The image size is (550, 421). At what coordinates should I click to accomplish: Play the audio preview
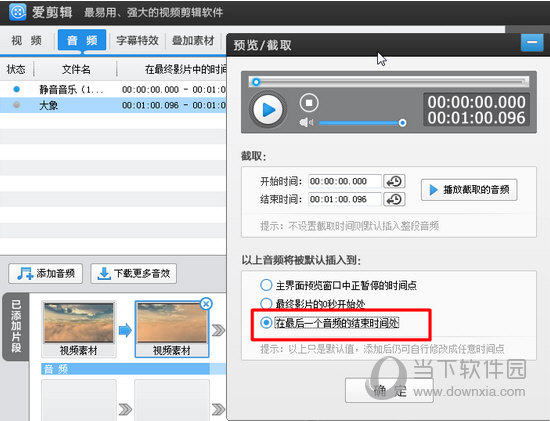(268, 109)
